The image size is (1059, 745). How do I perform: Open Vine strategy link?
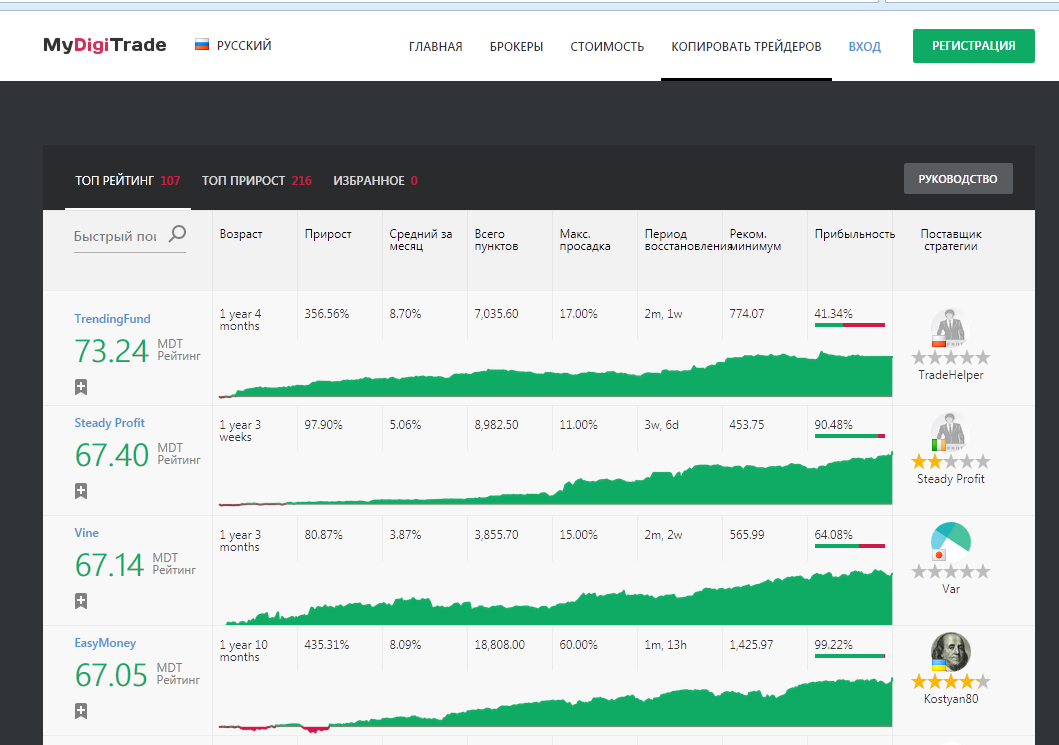click(86, 533)
